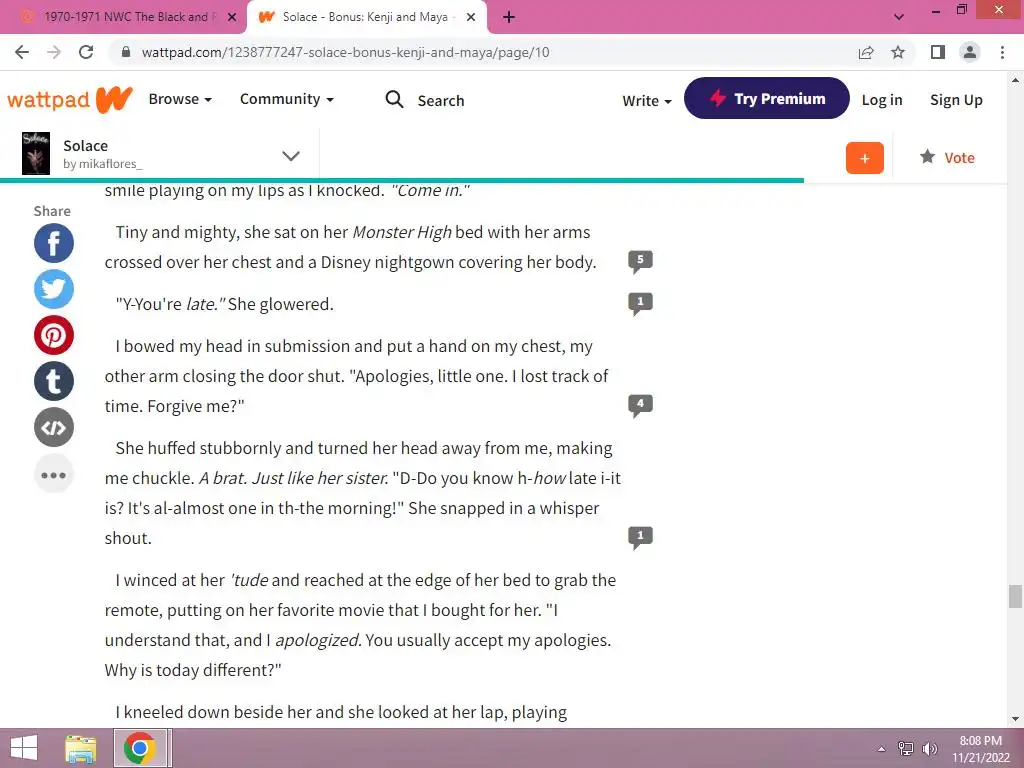Share the story on Tumblr
The height and width of the screenshot is (768, 1024).
(54, 381)
